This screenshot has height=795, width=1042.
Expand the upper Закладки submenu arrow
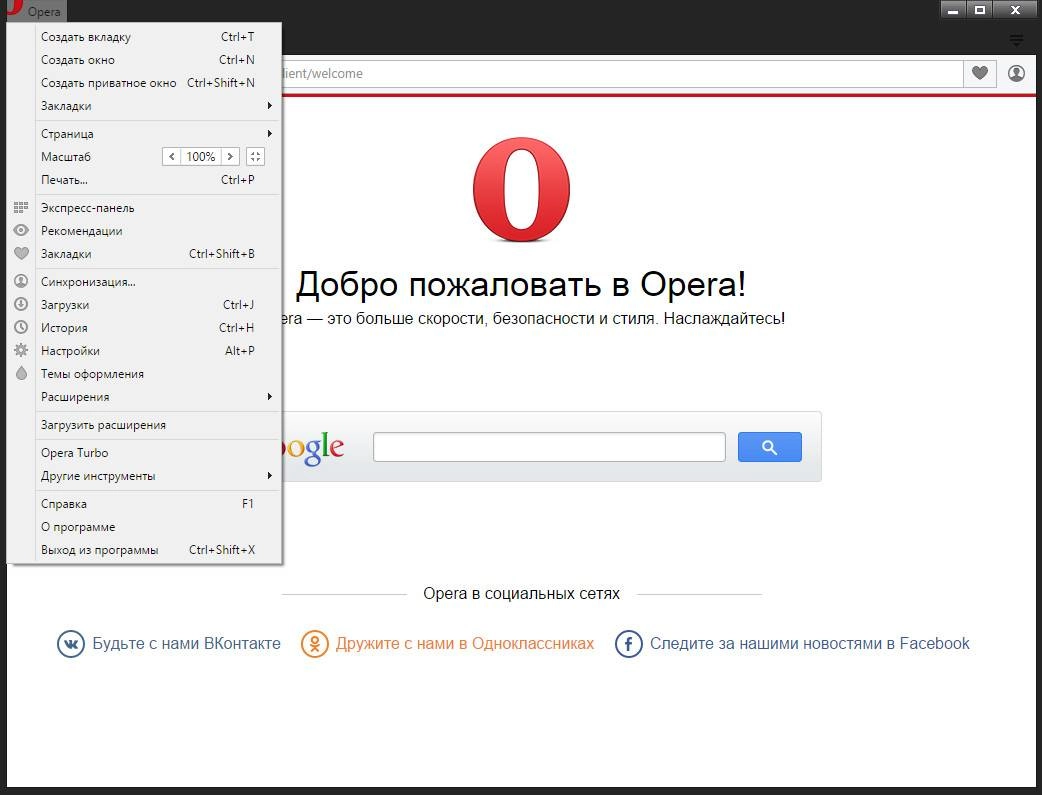click(x=269, y=106)
